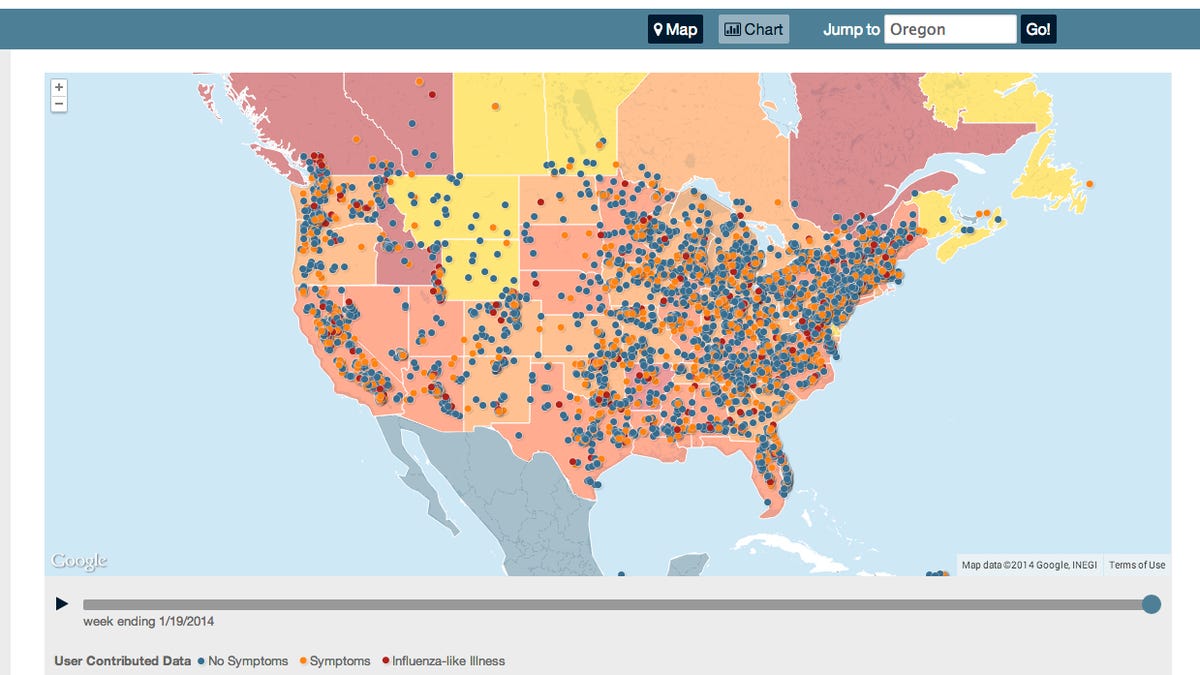Open the Terms of Use link

click(1135, 564)
